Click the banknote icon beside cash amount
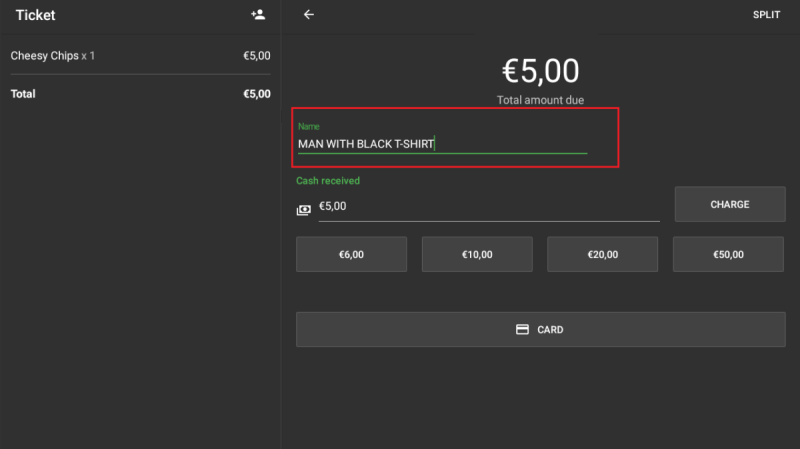The image size is (800, 449). tap(304, 210)
